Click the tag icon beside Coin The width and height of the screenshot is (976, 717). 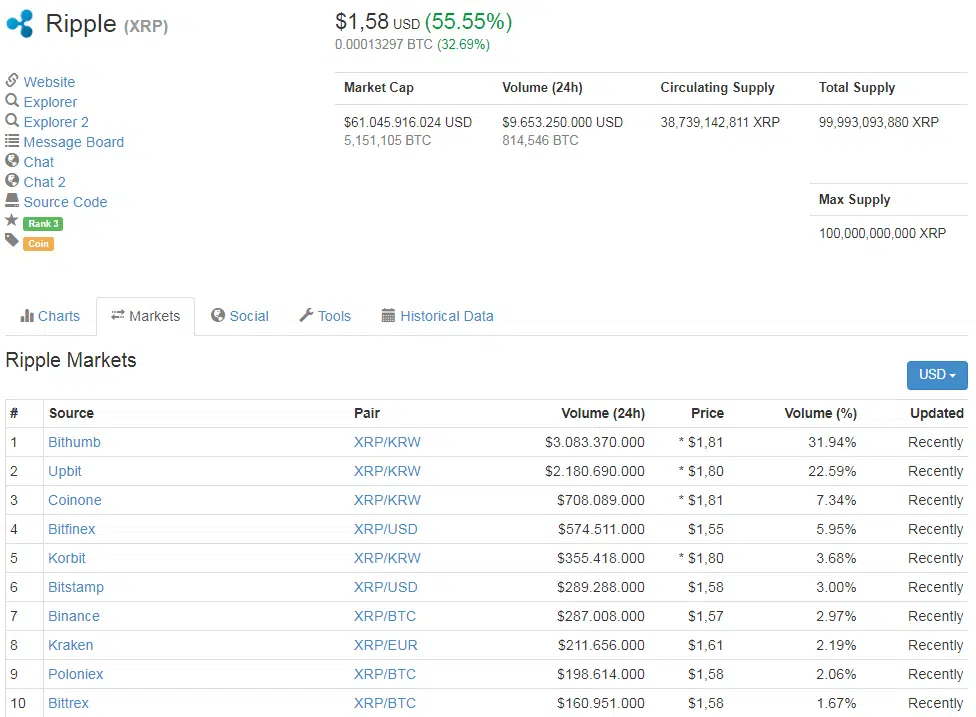point(12,240)
